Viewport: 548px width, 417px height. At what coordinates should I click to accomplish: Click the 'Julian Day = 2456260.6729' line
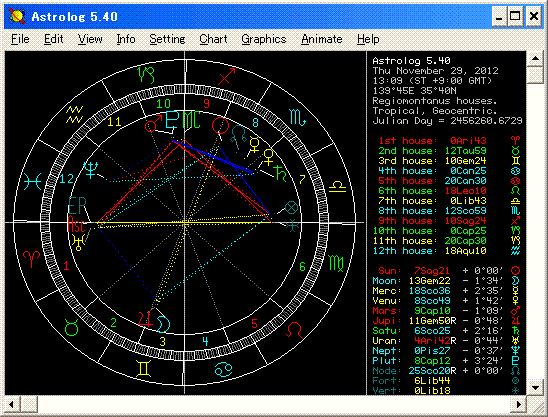tap(447, 121)
